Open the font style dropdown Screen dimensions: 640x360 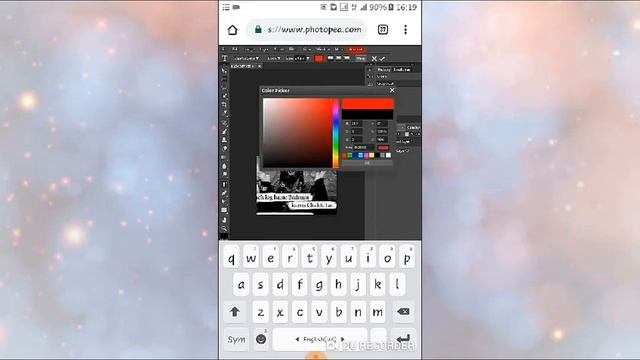(273, 58)
